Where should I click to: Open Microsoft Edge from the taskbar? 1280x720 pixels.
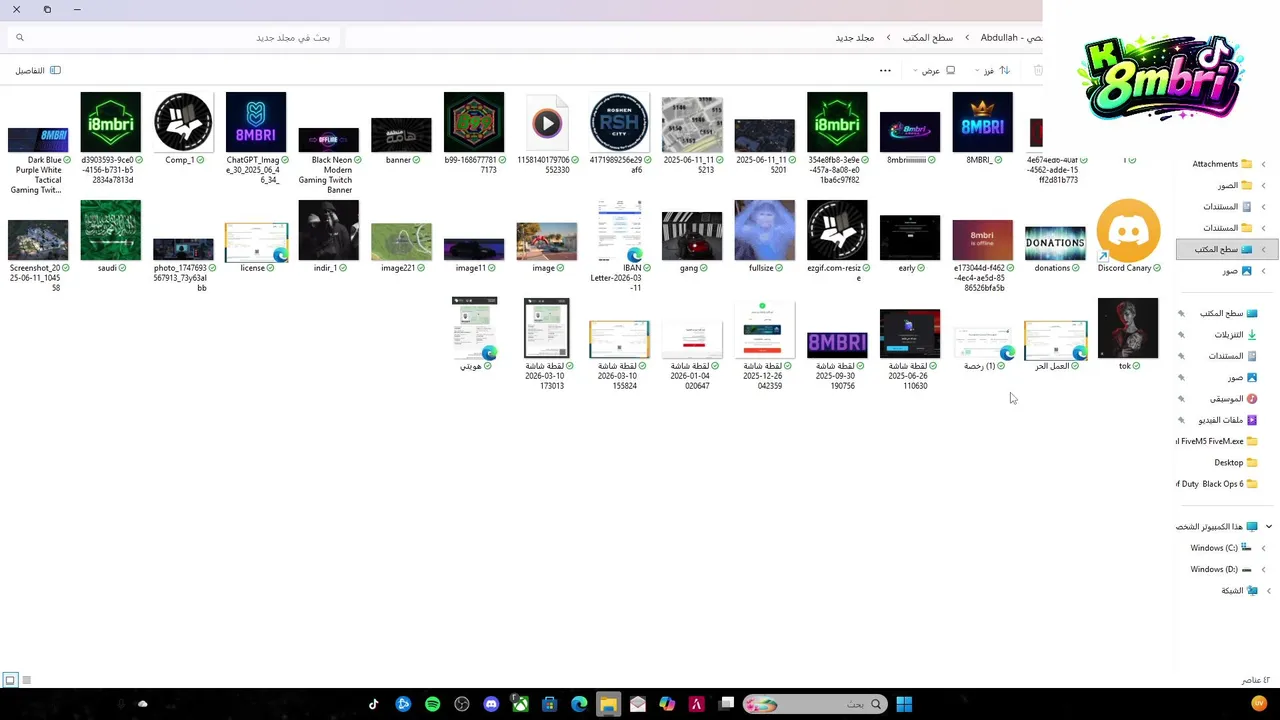579,704
